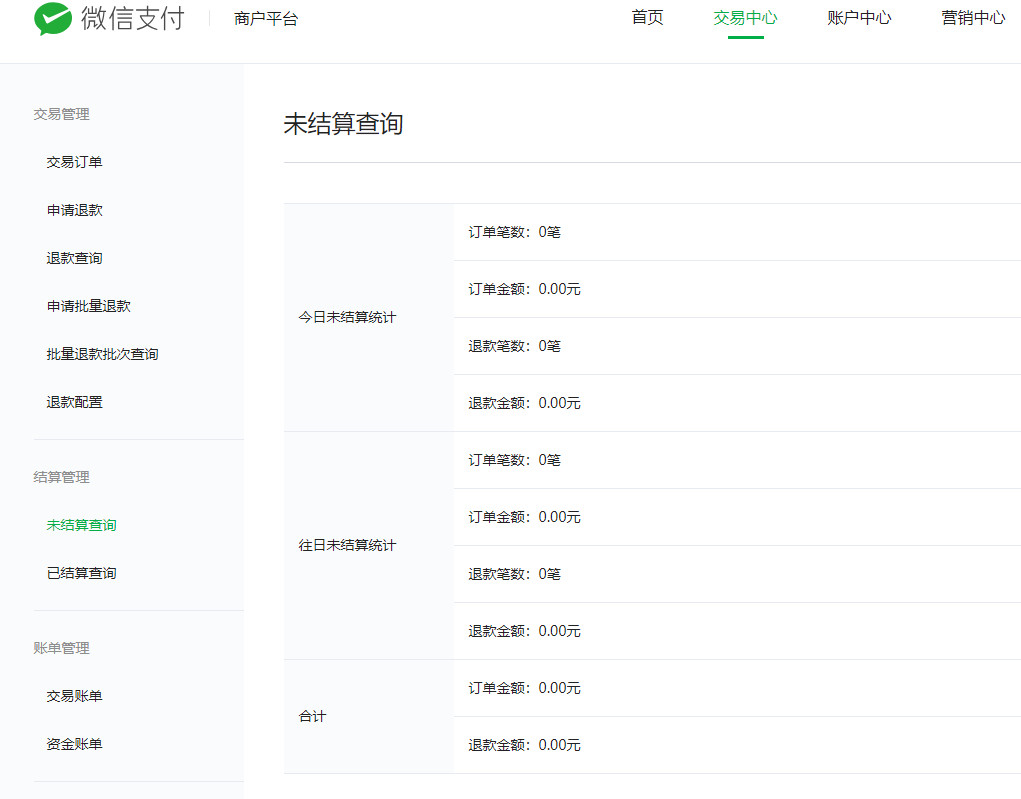Select 未结算查询 in sidebar

click(81, 525)
